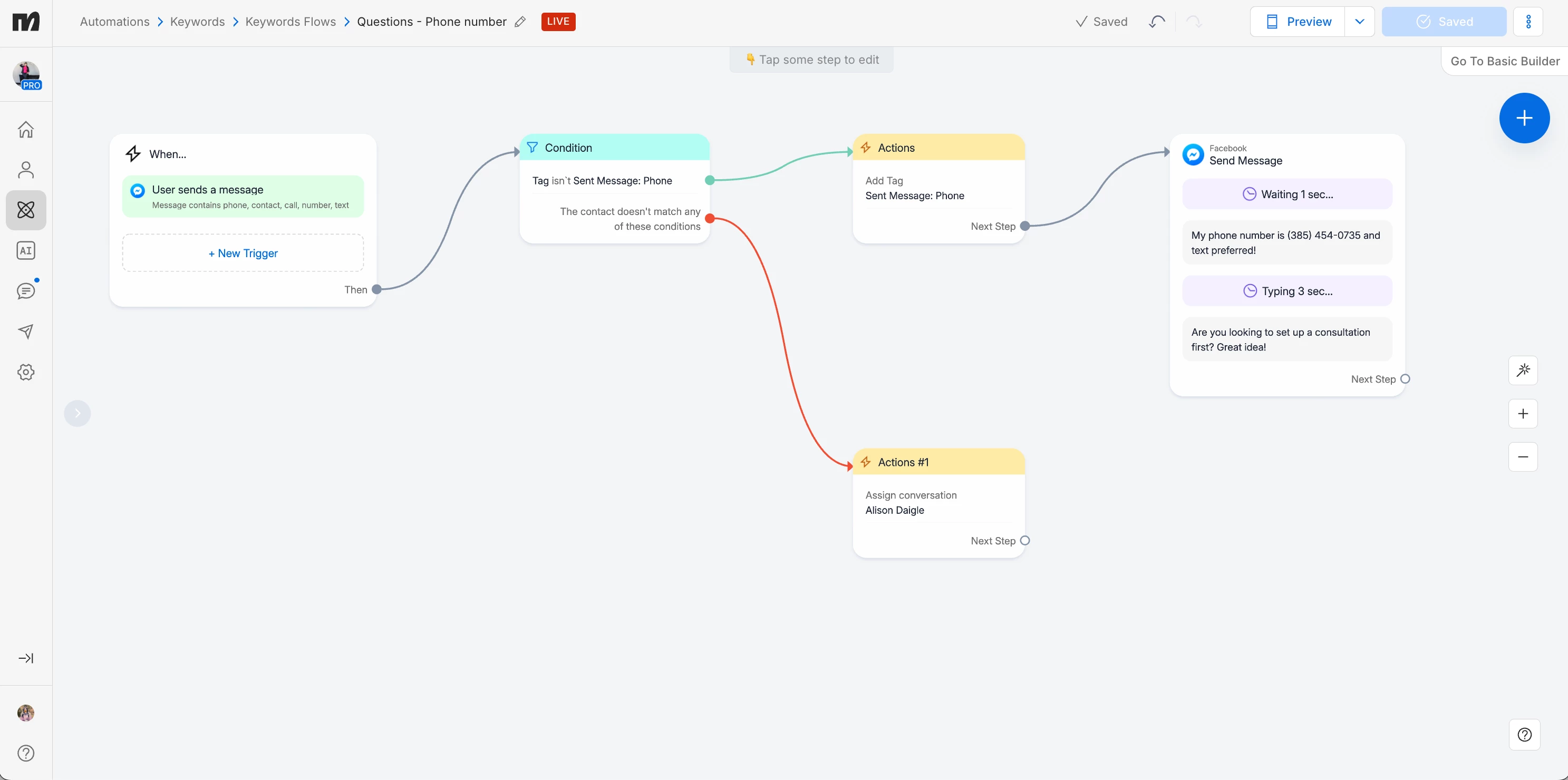1568x780 pixels.
Task: Open the Live Chat messages icon
Action: 25,291
